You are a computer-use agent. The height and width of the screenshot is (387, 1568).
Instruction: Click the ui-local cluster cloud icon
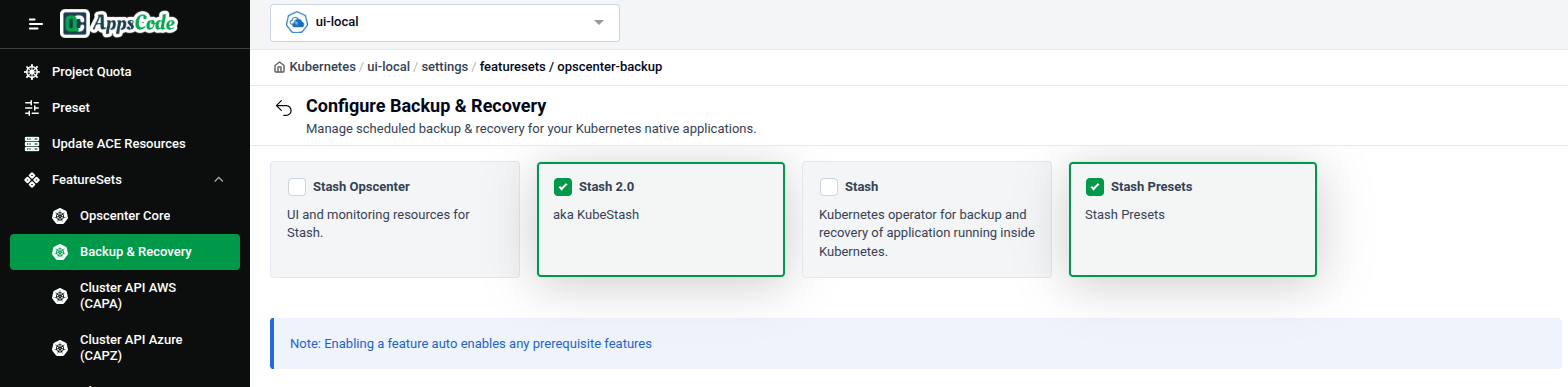pyautogui.click(x=296, y=22)
